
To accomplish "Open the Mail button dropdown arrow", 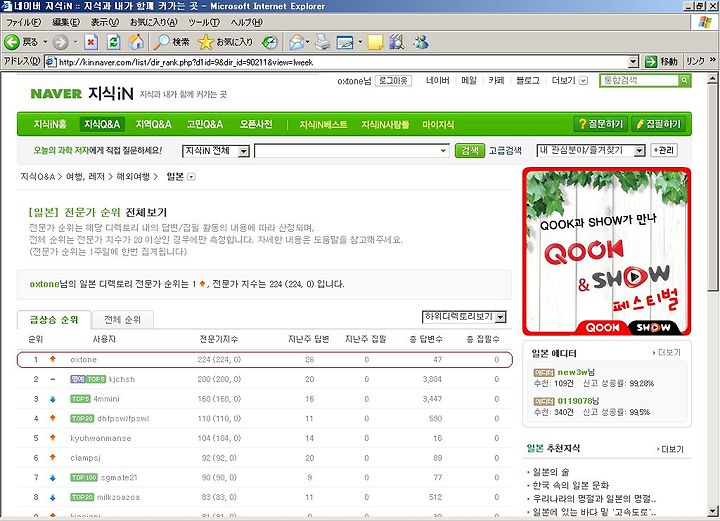I will tap(307, 42).
